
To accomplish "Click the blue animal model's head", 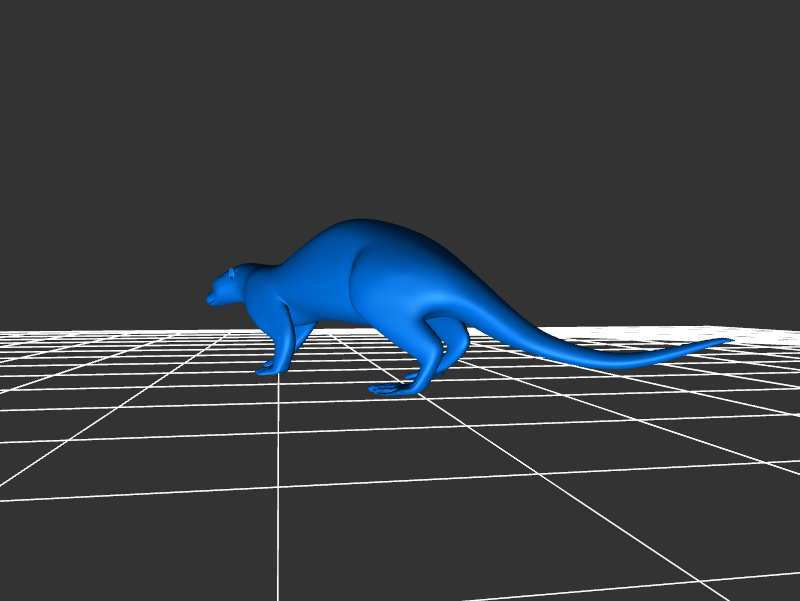I will 230,287.
